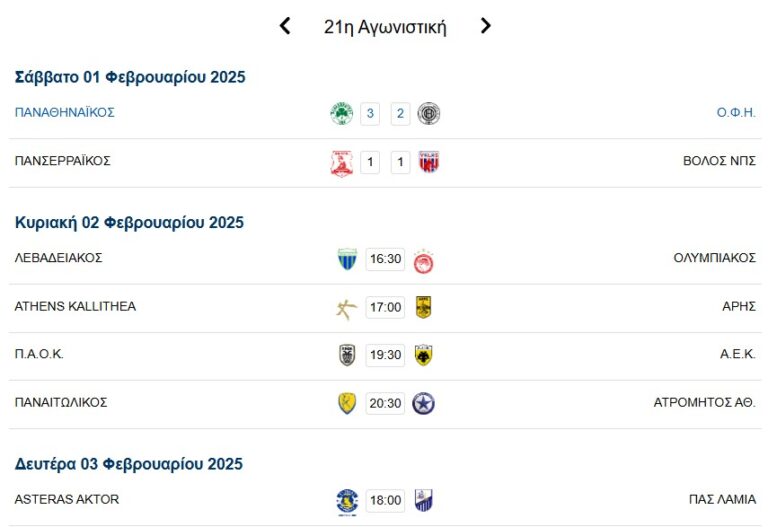The height and width of the screenshot is (527, 768).
Task: Go to previous matchday with left chevron
Action: 285,26
